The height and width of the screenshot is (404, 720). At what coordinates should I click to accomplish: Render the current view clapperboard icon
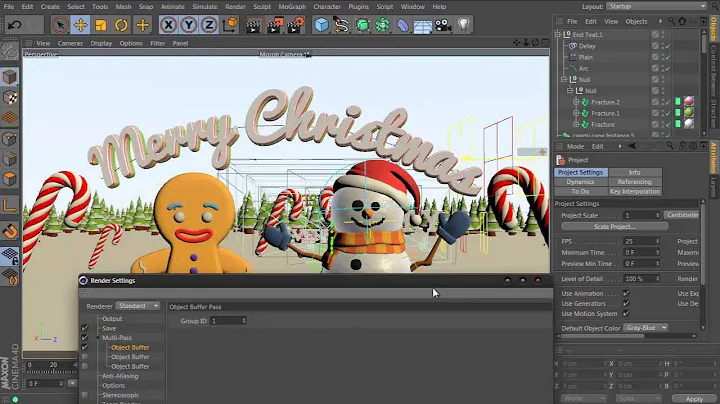pyautogui.click(x=253, y=25)
